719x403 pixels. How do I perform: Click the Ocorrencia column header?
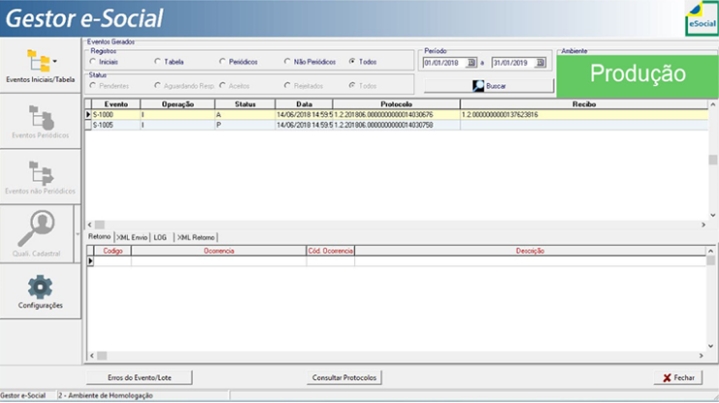219,251
